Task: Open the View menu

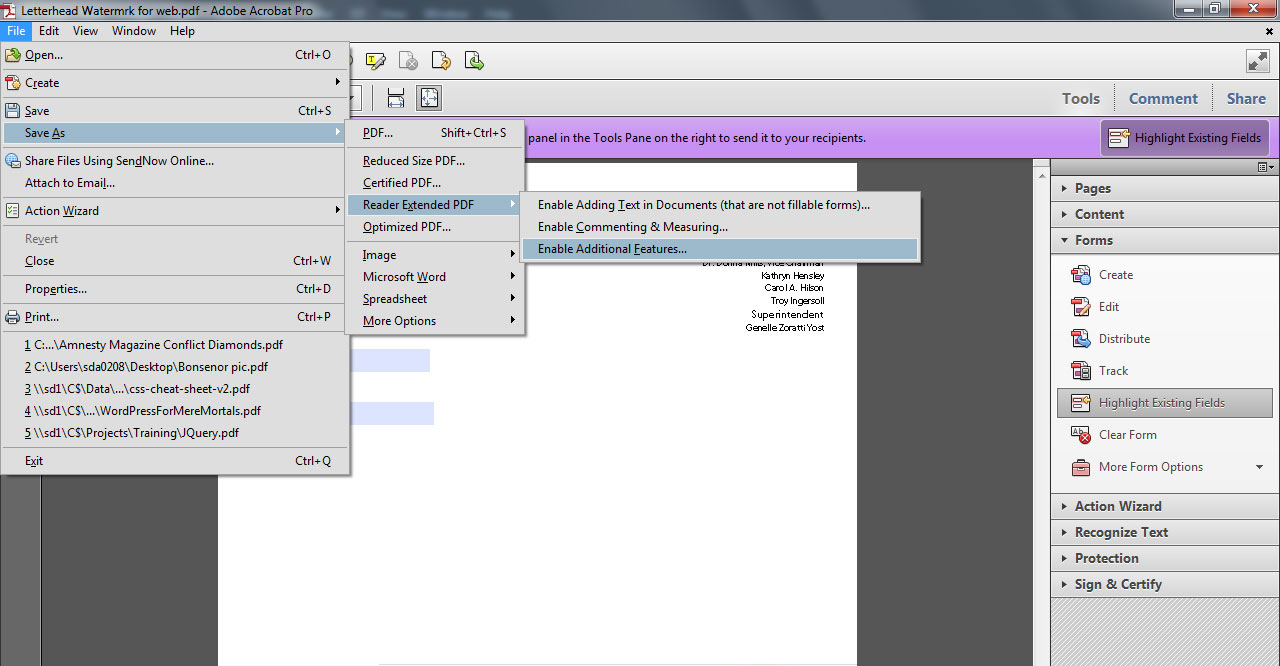Action: pyautogui.click(x=85, y=31)
